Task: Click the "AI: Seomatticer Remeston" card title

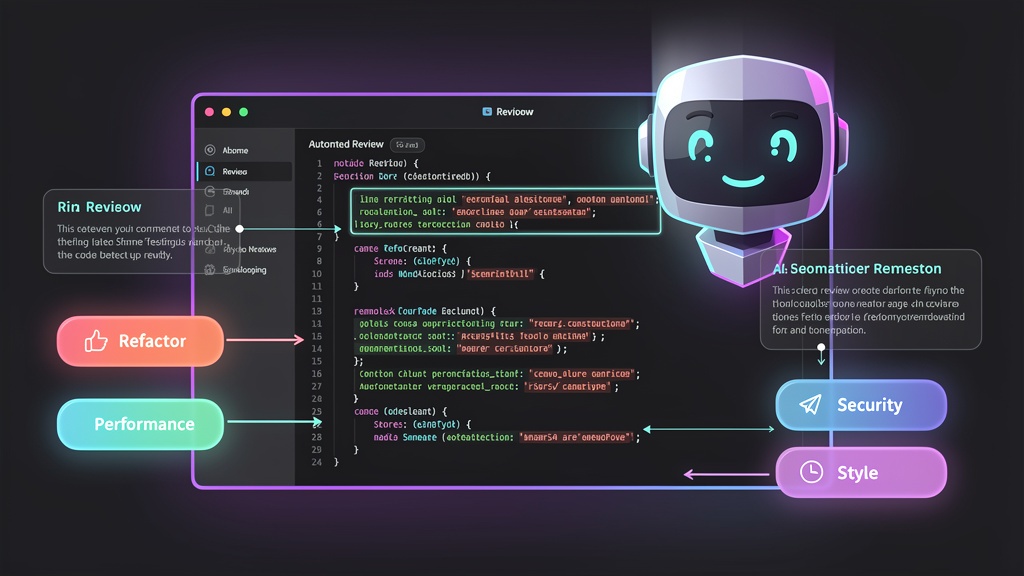Action: pyautogui.click(x=857, y=268)
